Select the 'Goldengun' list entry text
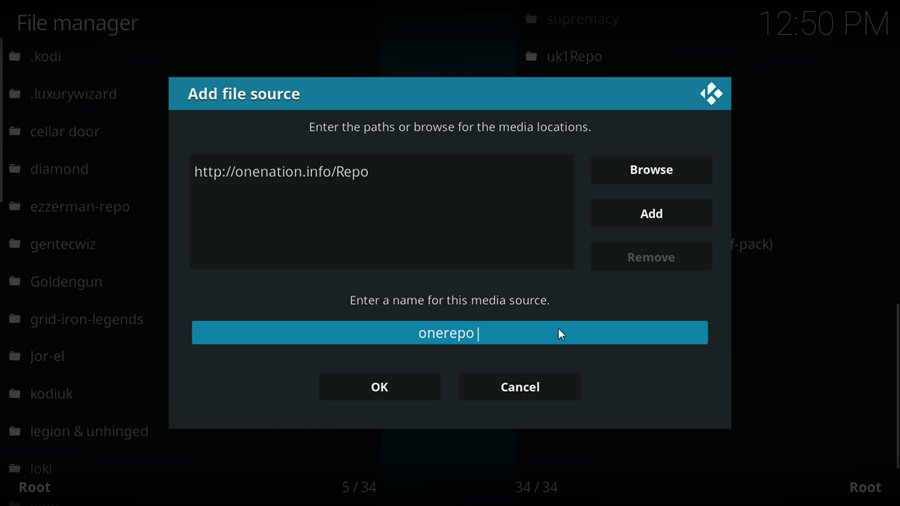Screen dimensions: 900x506 66,282
